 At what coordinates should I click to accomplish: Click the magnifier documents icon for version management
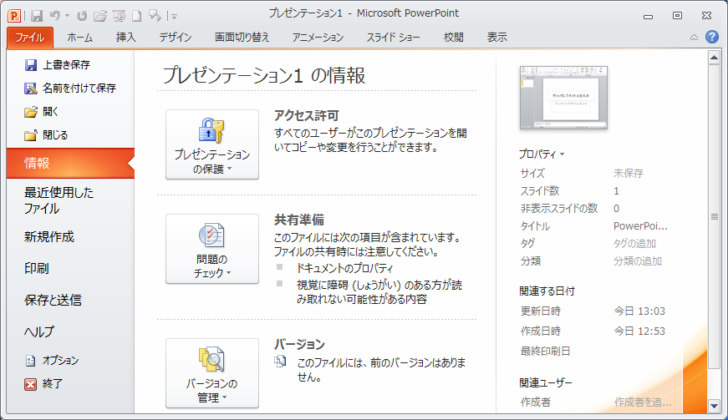pyautogui.click(x=212, y=359)
